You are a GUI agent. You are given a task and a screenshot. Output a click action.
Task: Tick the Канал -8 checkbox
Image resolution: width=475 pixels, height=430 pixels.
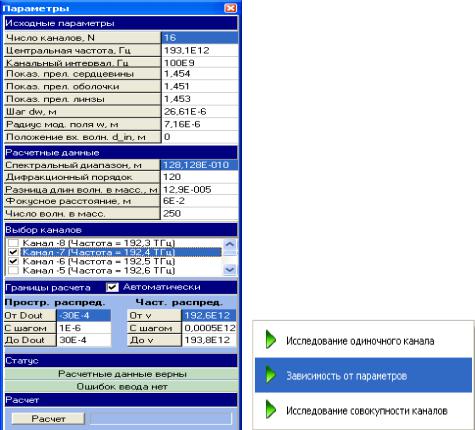[13, 243]
